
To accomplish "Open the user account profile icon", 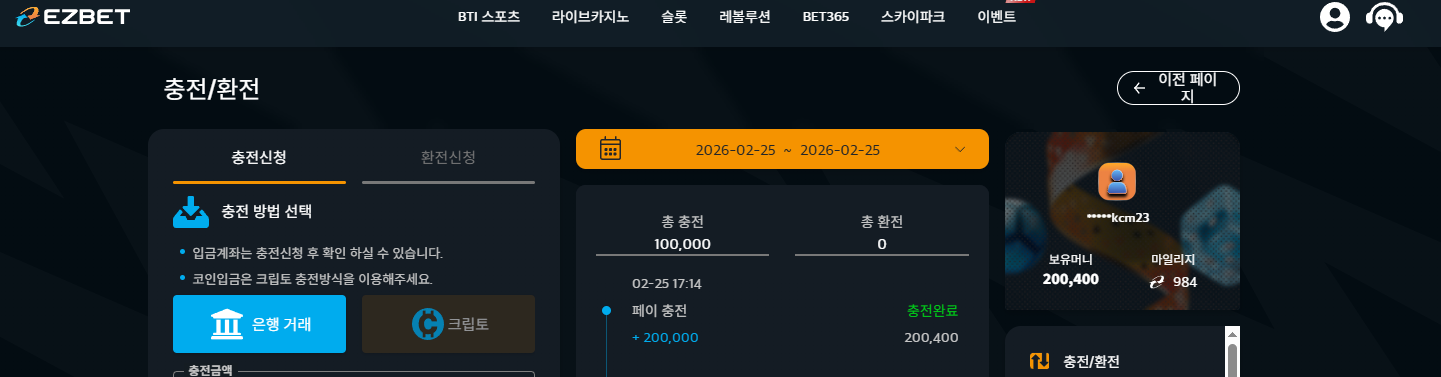I will pos(1335,17).
